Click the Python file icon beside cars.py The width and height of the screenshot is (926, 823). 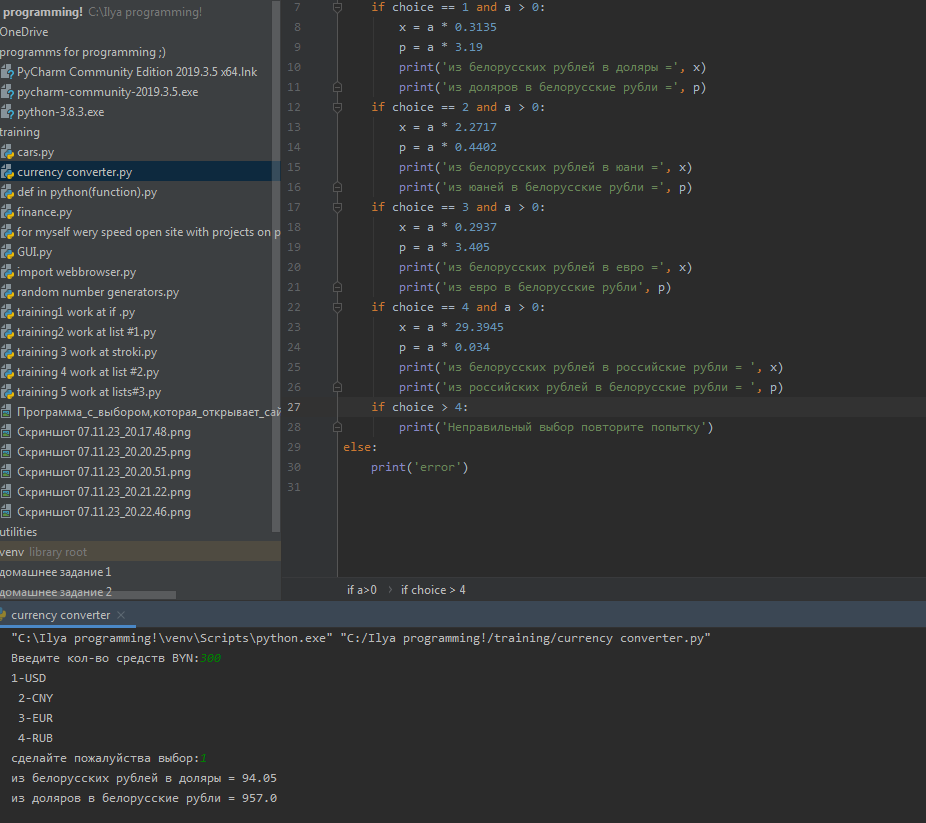click(x=7, y=152)
